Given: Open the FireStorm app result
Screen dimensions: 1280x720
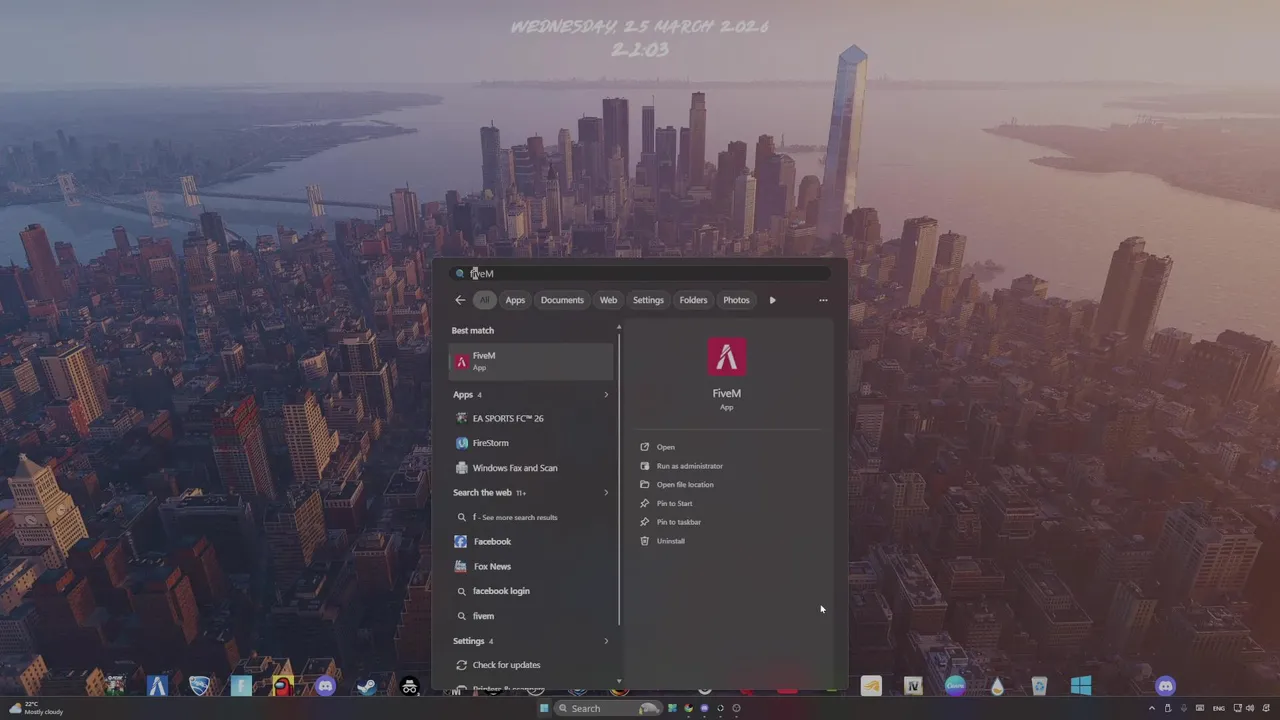Looking at the screenshot, I should (531, 443).
